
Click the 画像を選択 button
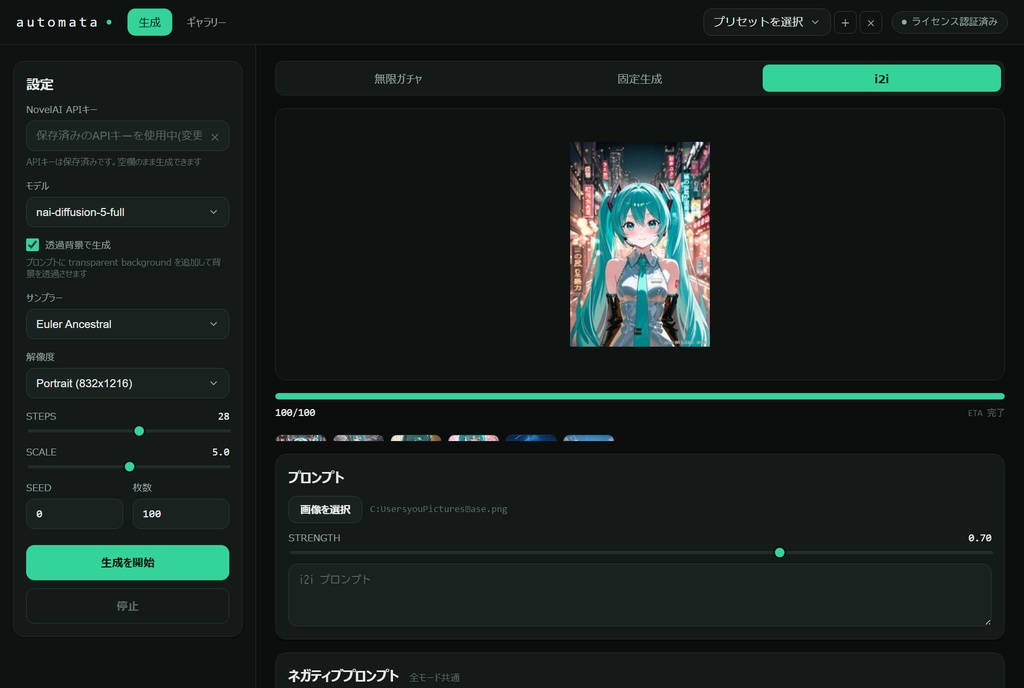coord(325,509)
